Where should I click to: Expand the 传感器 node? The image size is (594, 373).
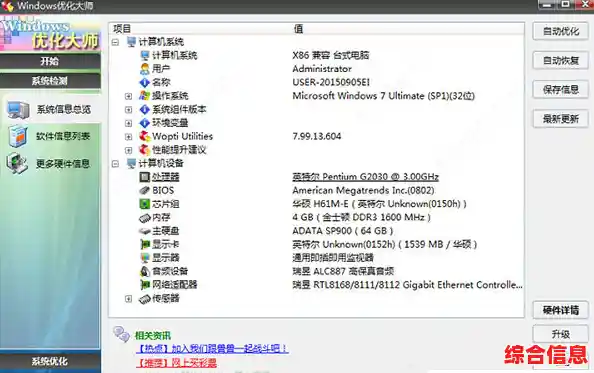[128, 299]
